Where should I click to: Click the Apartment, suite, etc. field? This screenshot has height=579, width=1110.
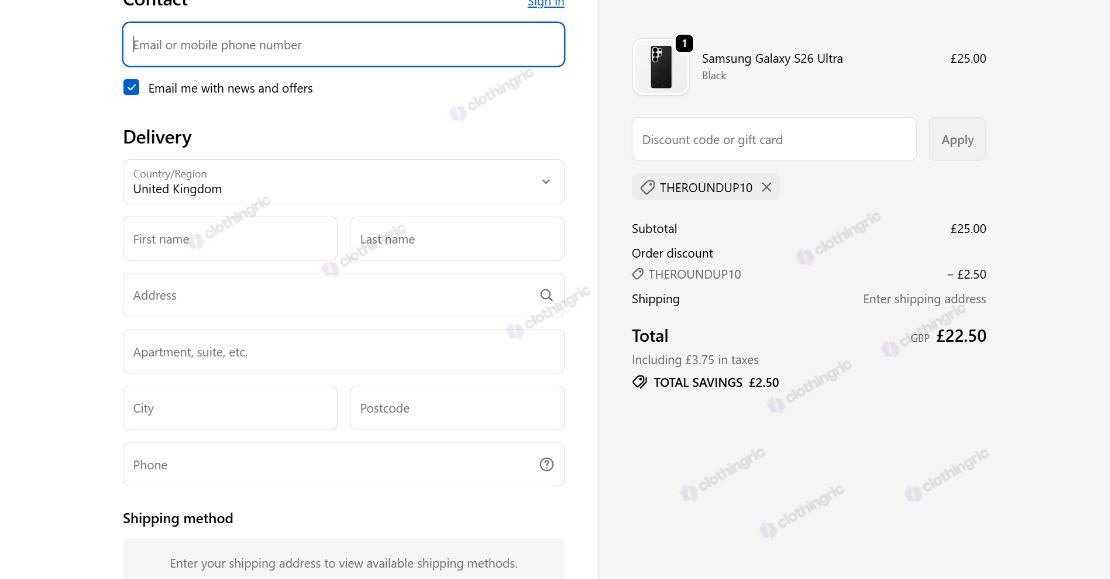[343, 352]
